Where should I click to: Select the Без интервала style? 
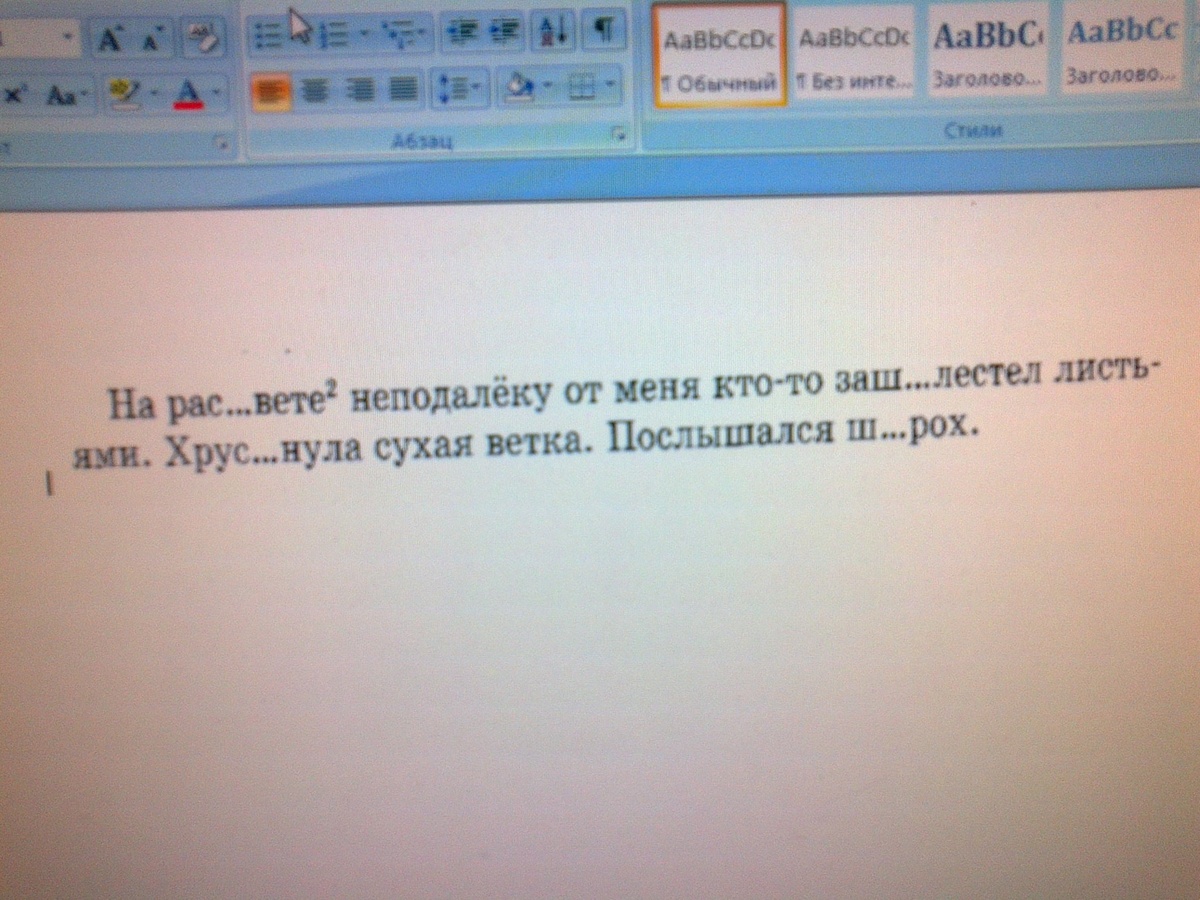tap(855, 54)
